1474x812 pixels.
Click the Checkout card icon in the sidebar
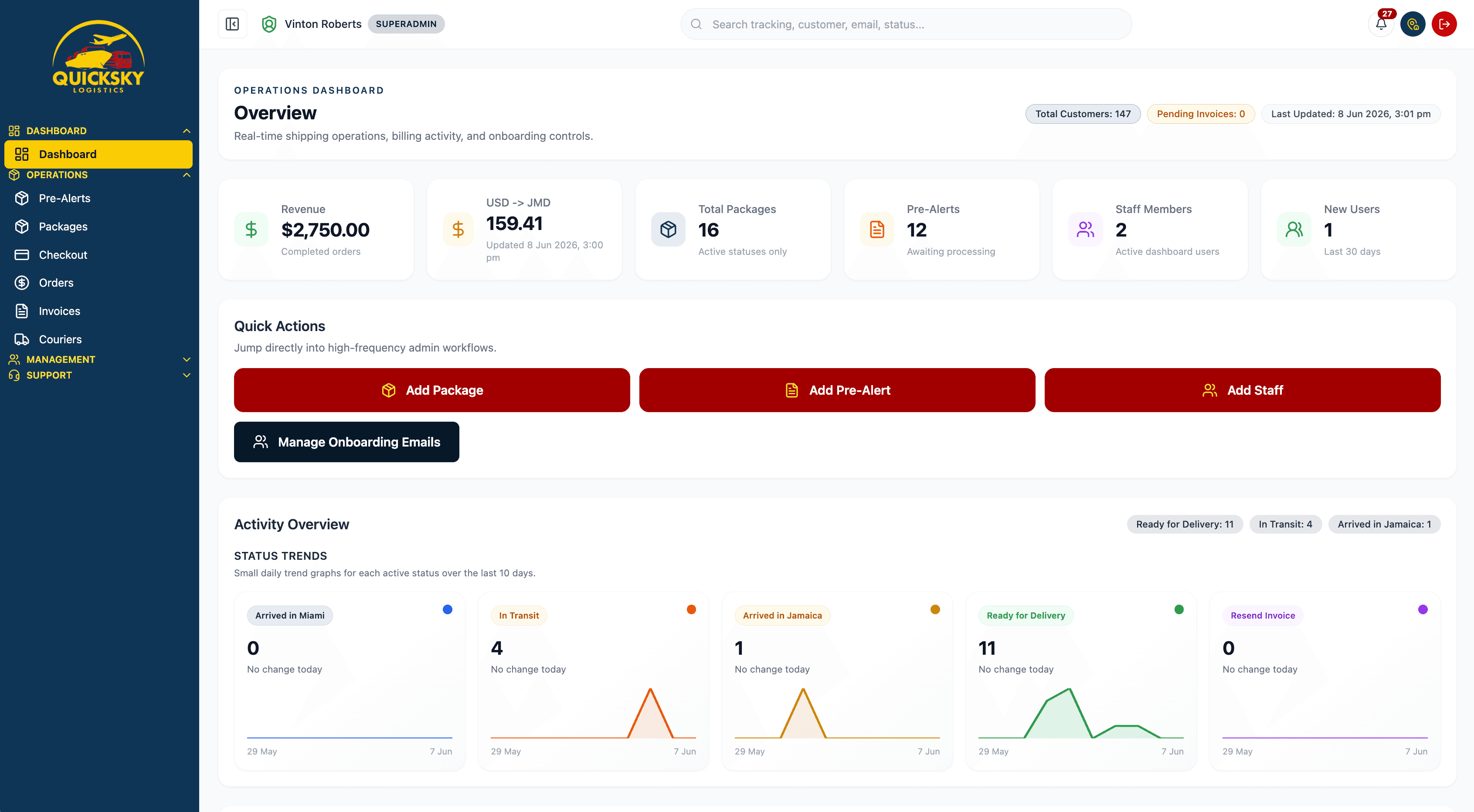click(x=22, y=255)
